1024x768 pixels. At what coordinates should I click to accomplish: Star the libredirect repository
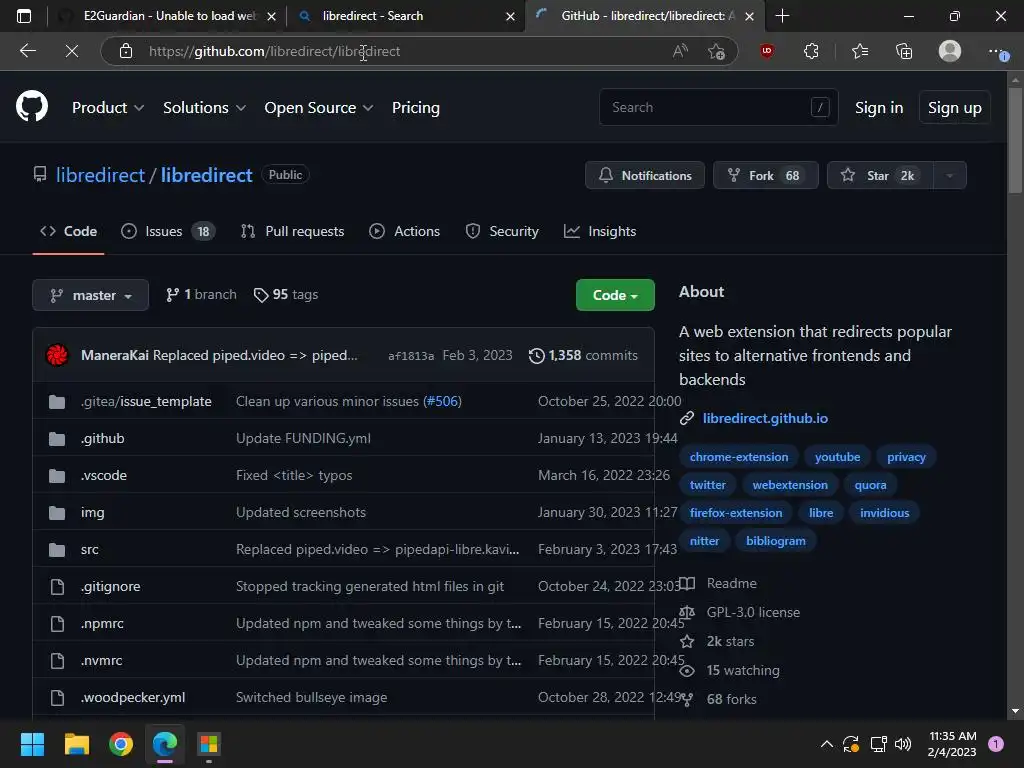(x=880, y=175)
